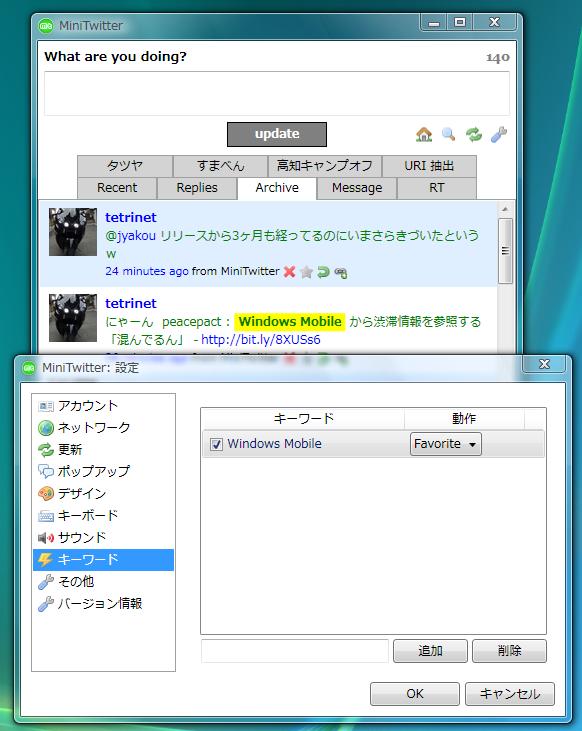
Task: Select 更新 settings category
Action: click(x=104, y=449)
